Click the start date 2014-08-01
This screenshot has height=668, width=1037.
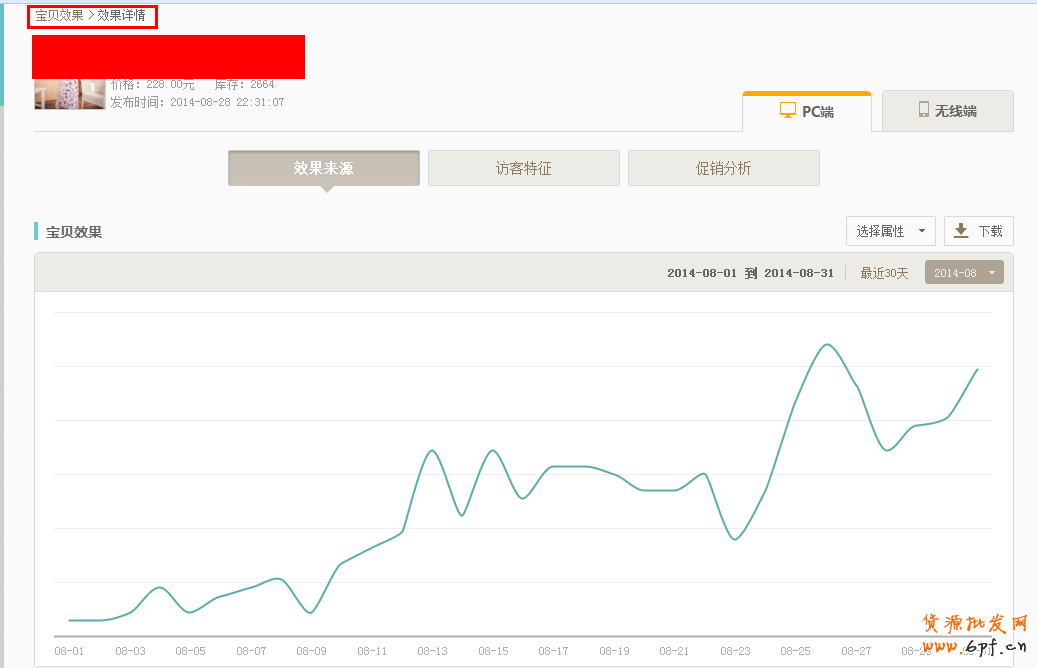coord(701,273)
